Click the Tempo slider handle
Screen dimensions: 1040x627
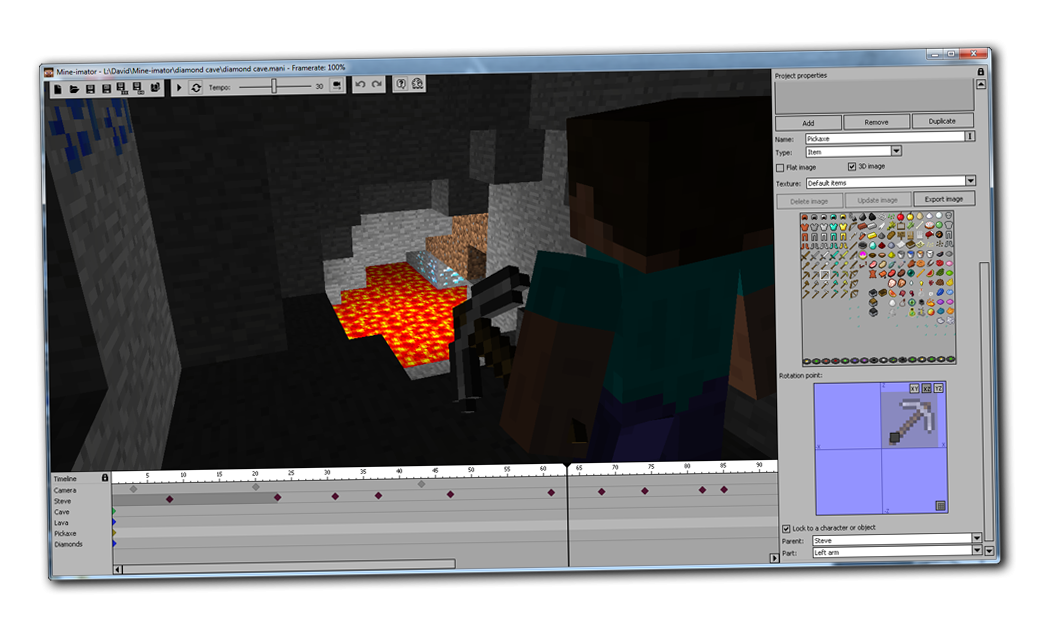click(273, 86)
